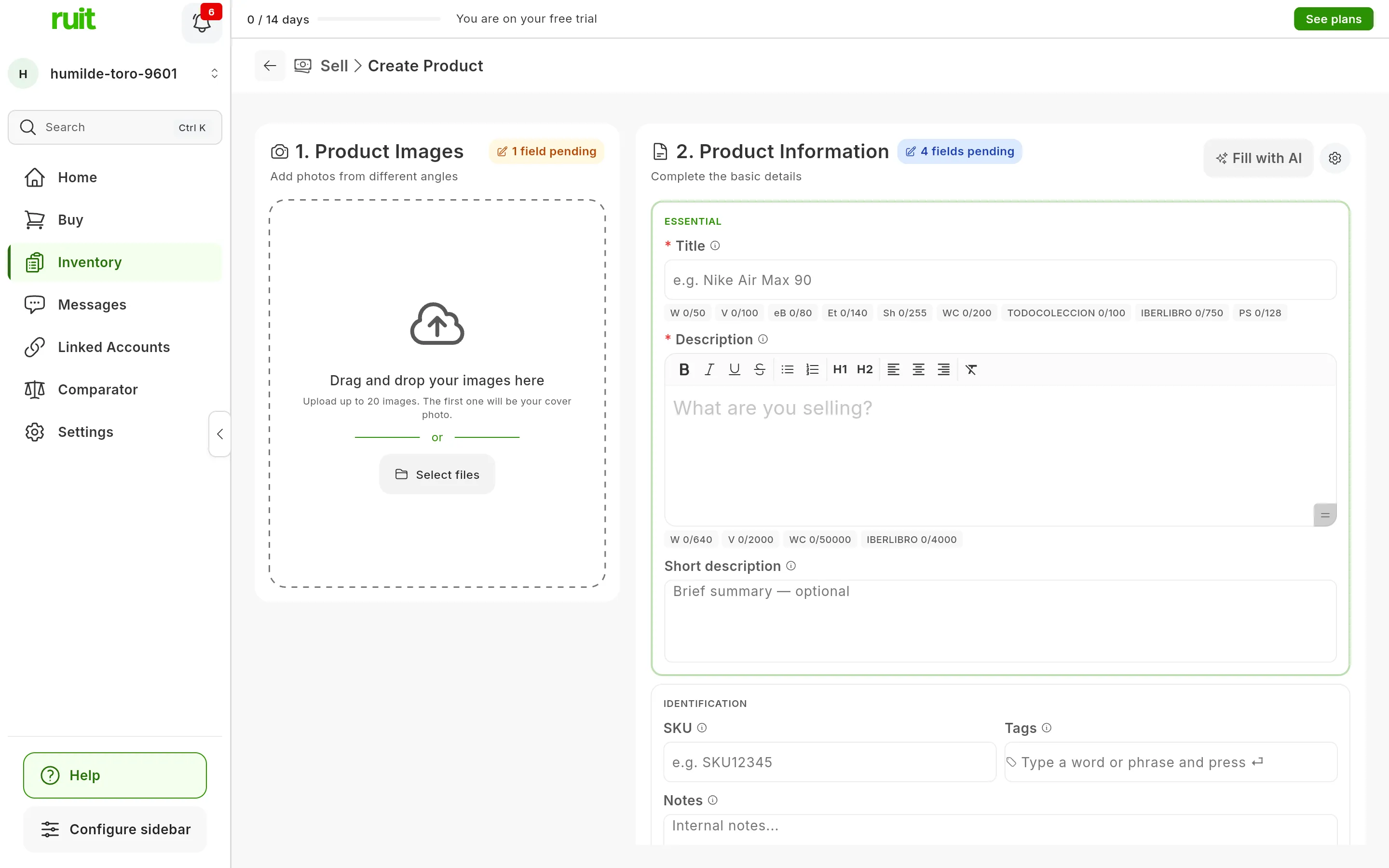Insert a bulleted list
Viewport: 1389px width, 868px height.
coord(788,369)
